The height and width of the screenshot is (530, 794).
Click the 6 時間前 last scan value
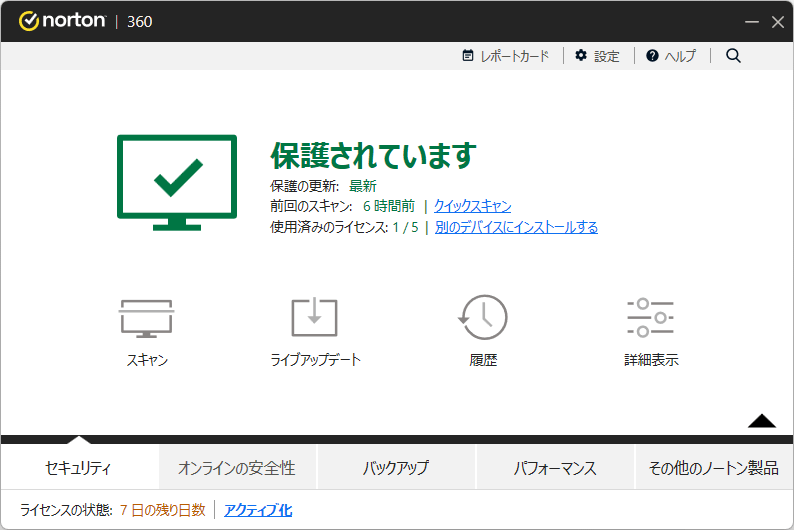[388, 206]
